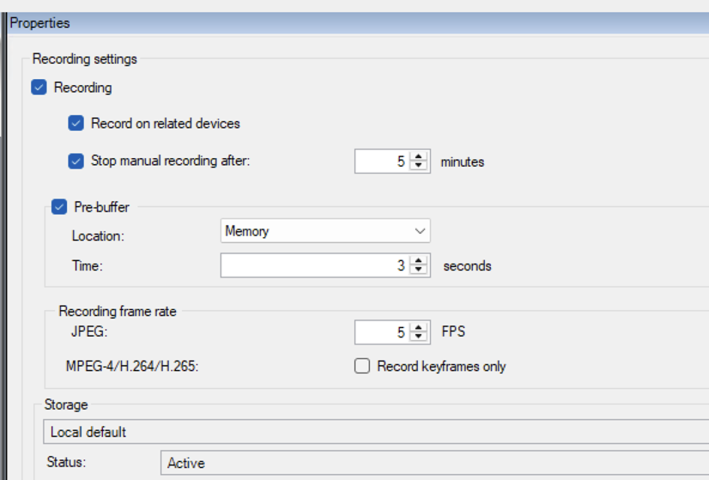
Task: Uncheck the Pre-buffer checkbox
Action: click(x=59, y=208)
